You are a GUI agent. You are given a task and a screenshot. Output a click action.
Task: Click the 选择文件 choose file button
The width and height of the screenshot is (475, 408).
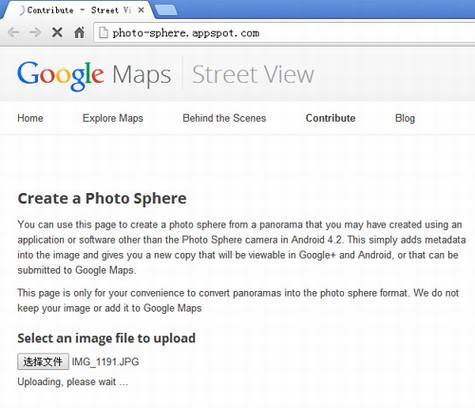click(43, 361)
